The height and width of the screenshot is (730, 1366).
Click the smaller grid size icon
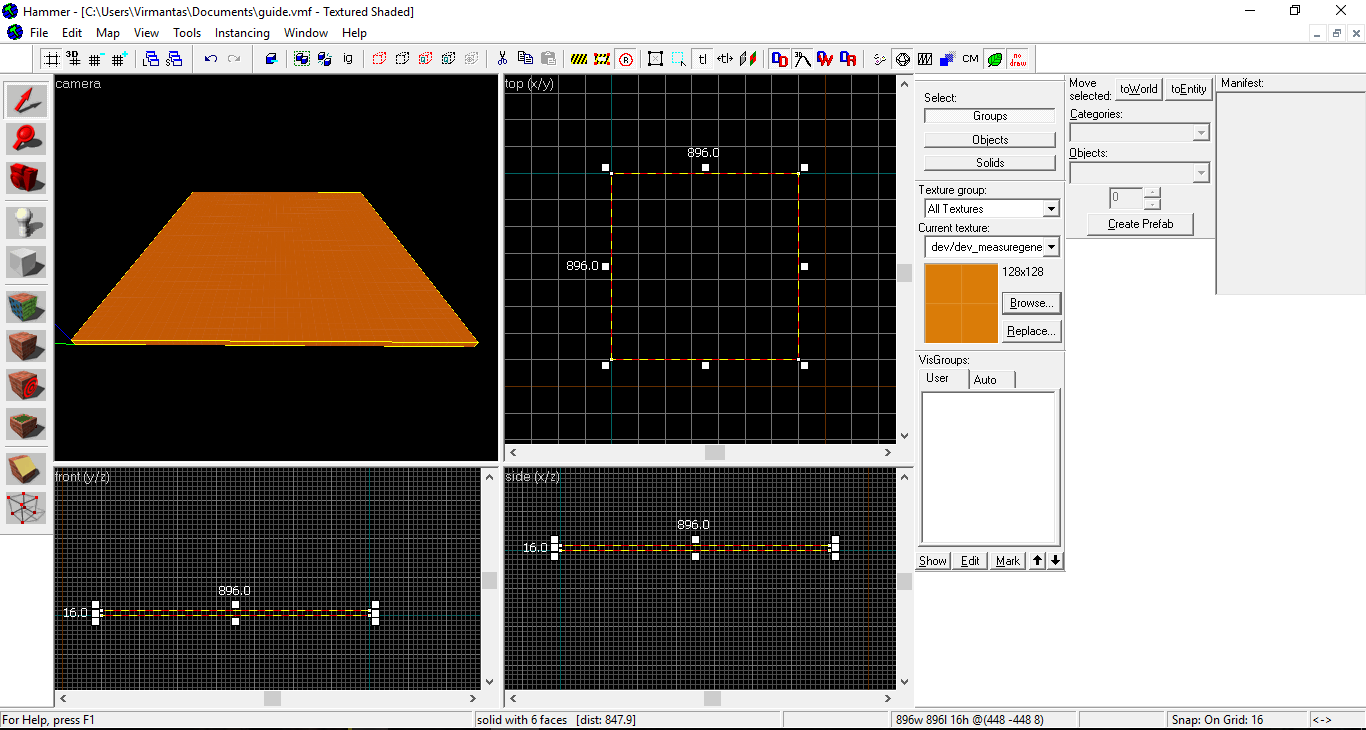97,59
